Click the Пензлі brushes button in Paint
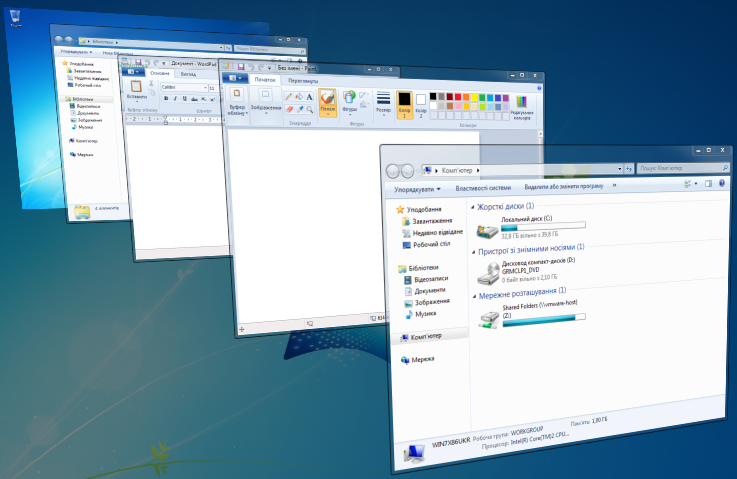Viewport: 737px width, 479px height. coord(328,102)
